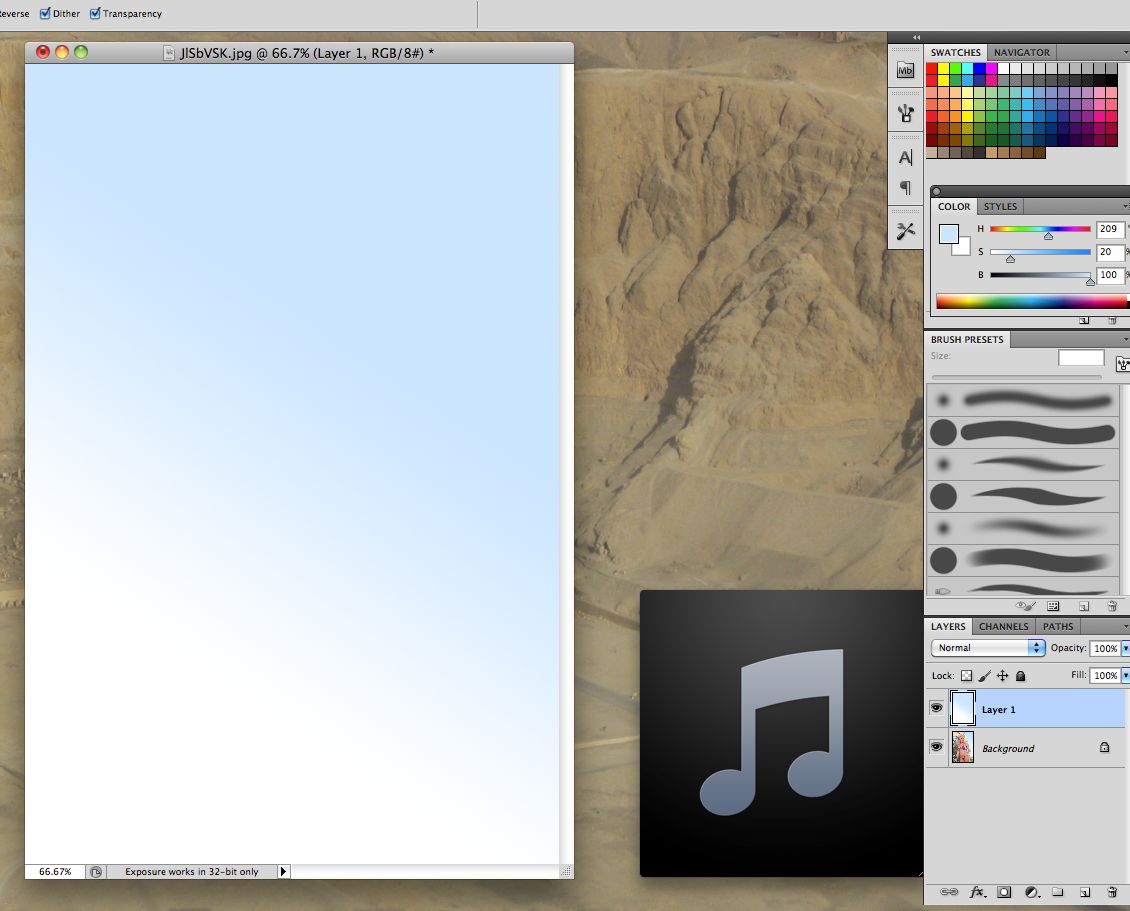Click the zoom percentage field 66.67%

click(55, 872)
